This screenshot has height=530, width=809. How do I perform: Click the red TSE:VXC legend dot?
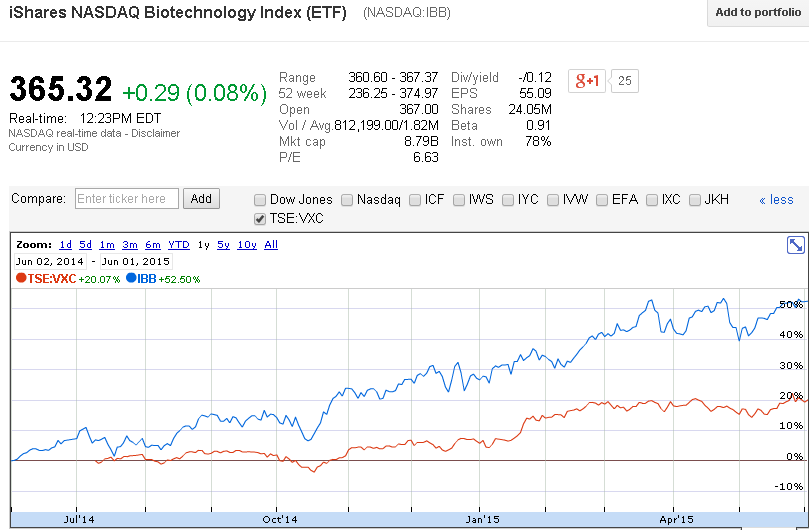tap(21, 279)
